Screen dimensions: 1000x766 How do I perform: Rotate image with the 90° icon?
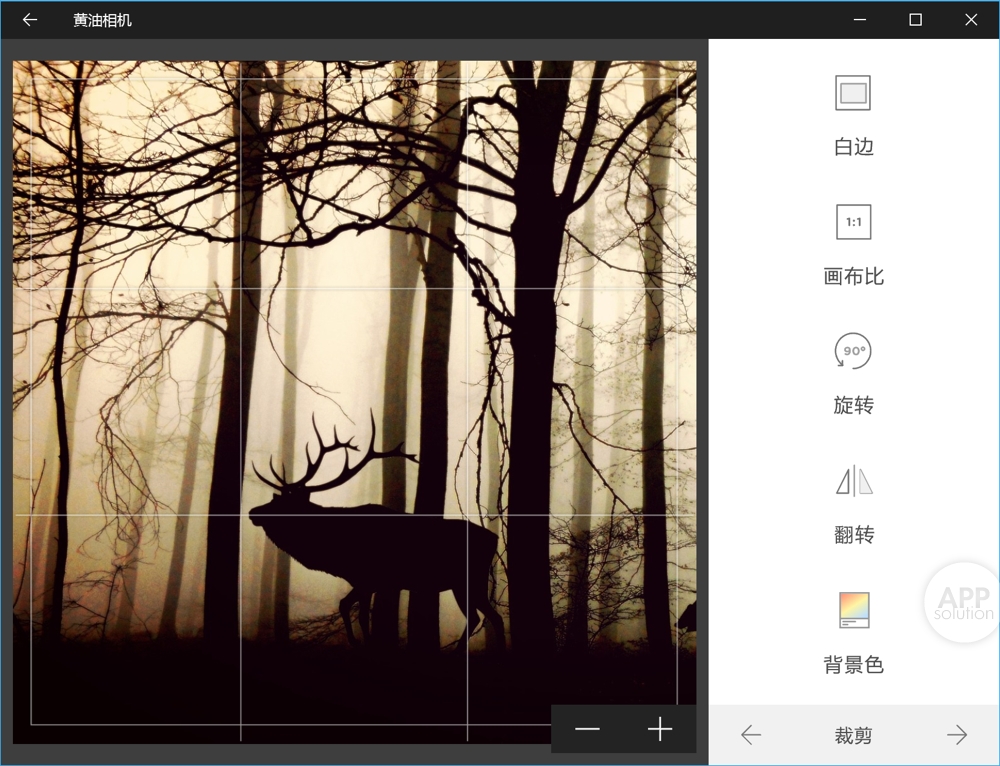click(x=853, y=351)
